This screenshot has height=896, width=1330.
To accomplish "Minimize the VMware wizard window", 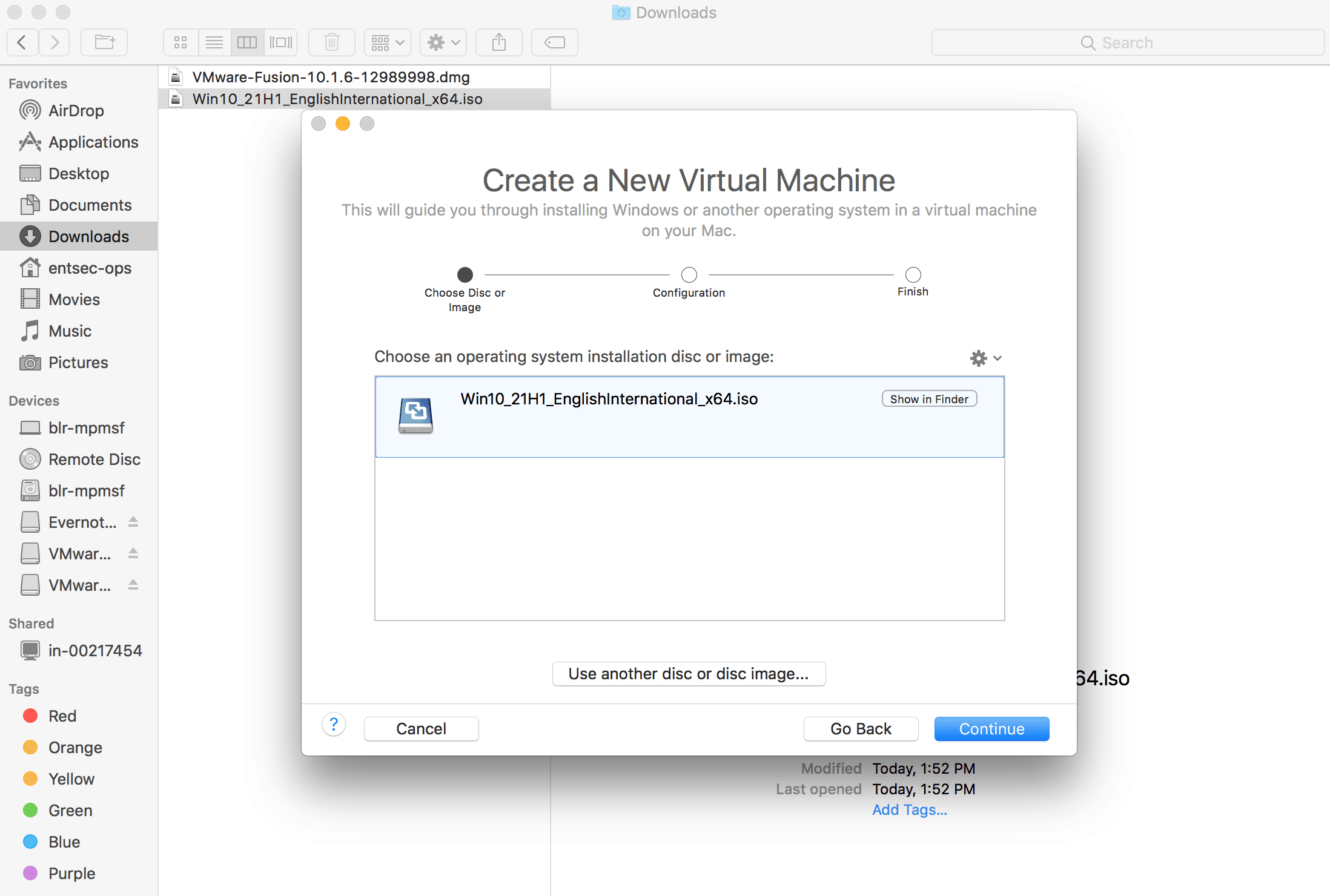I will click(343, 124).
